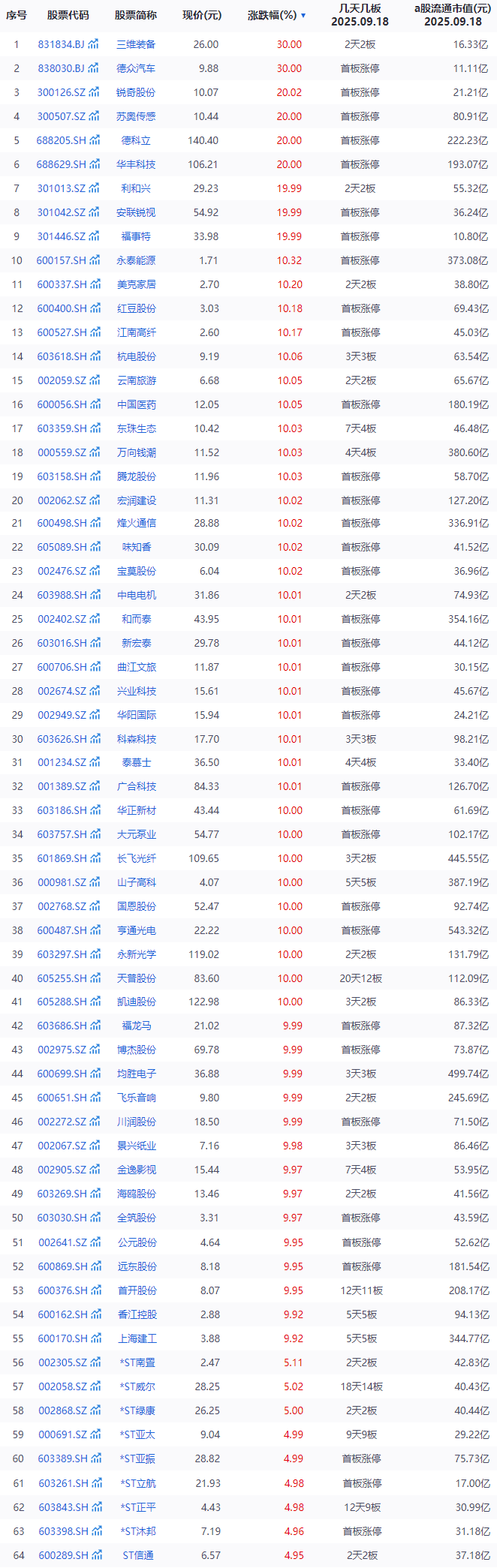Open chart icon beside 600056.SH
This screenshot has width=497, height=1568.
[x=95, y=404]
